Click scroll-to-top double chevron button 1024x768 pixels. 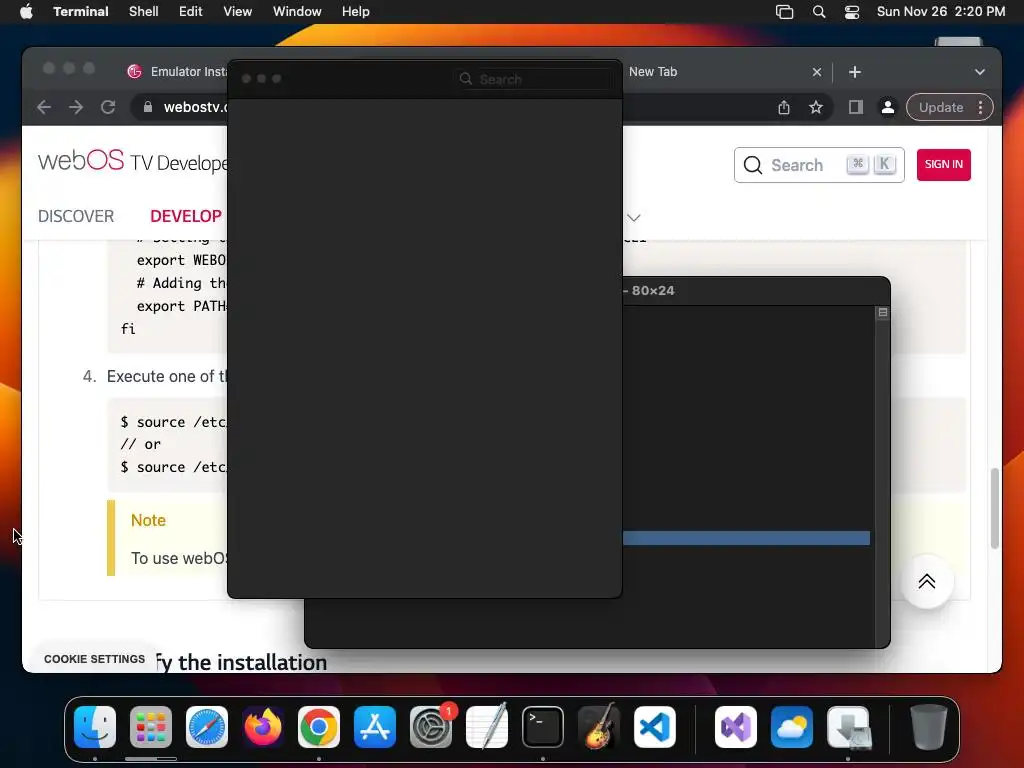point(927,581)
